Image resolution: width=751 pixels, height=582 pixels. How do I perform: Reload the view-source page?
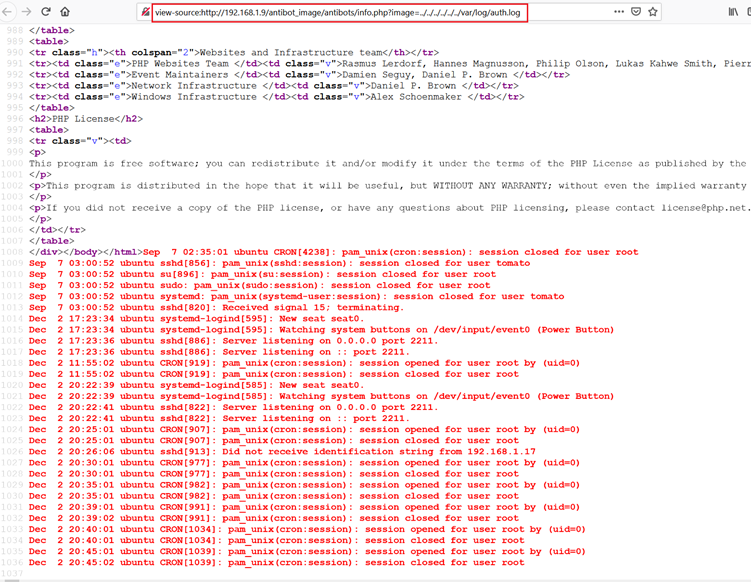click(45, 12)
